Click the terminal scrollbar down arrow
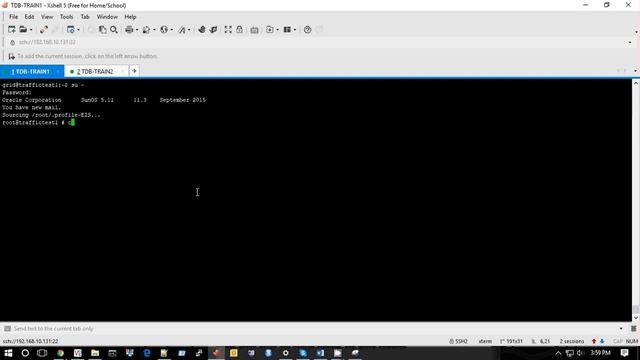This screenshot has width=640, height=360. pyautogui.click(x=636, y=318)
